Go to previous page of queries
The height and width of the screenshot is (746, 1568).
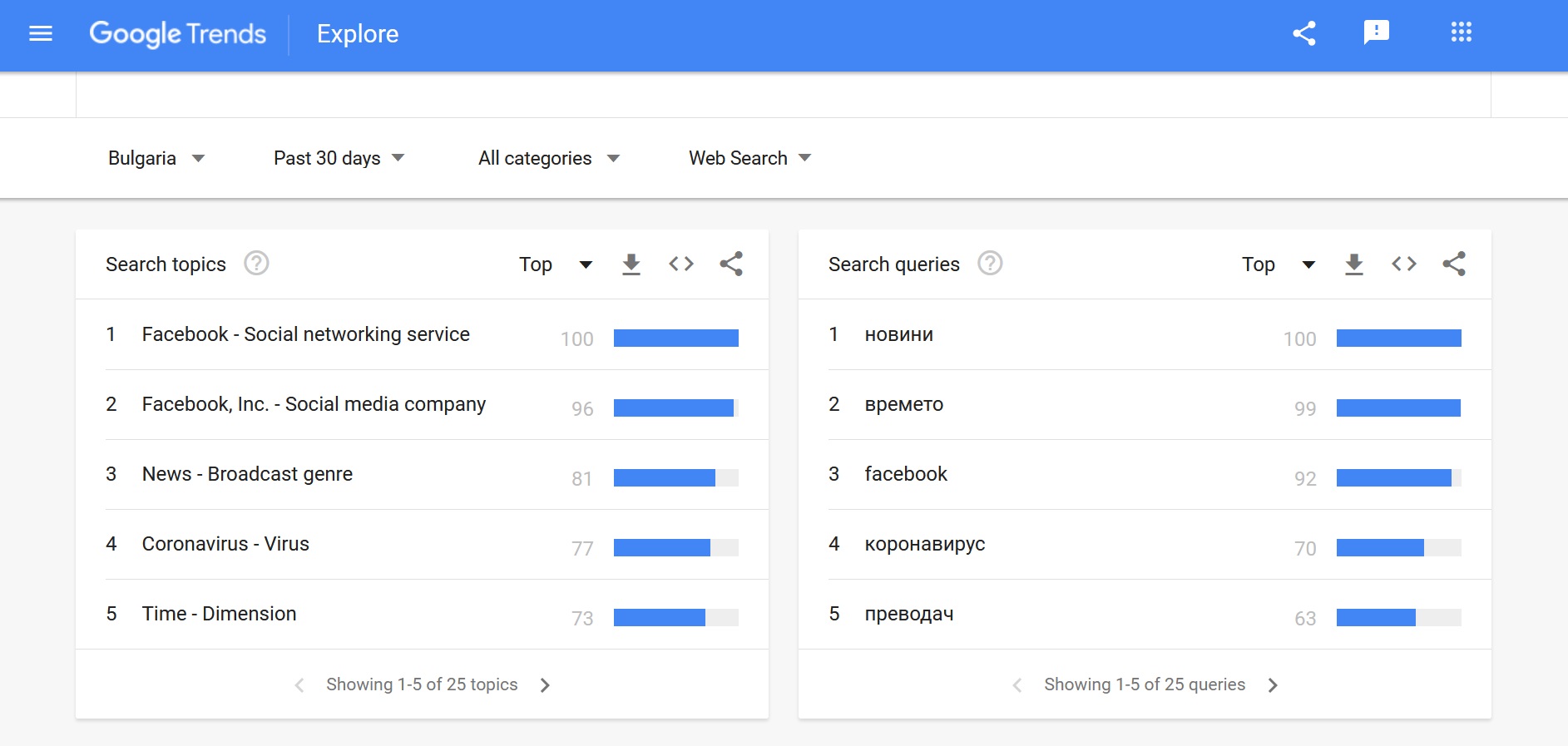1017,685
